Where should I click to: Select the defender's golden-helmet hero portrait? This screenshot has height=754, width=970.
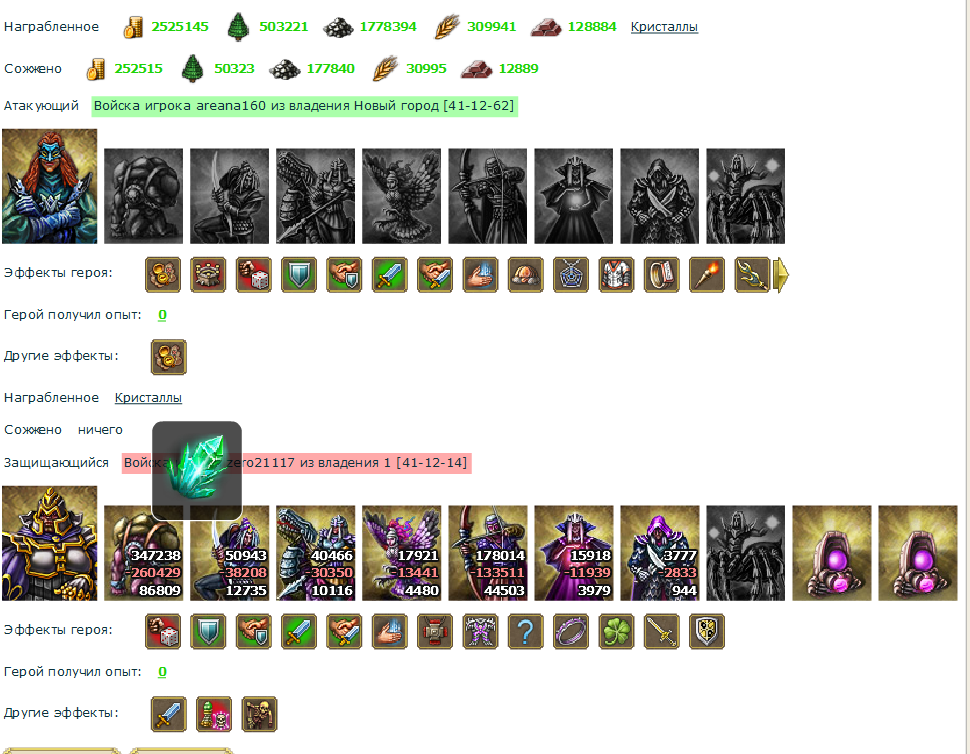pyautogui.click(x=49, y=543)
